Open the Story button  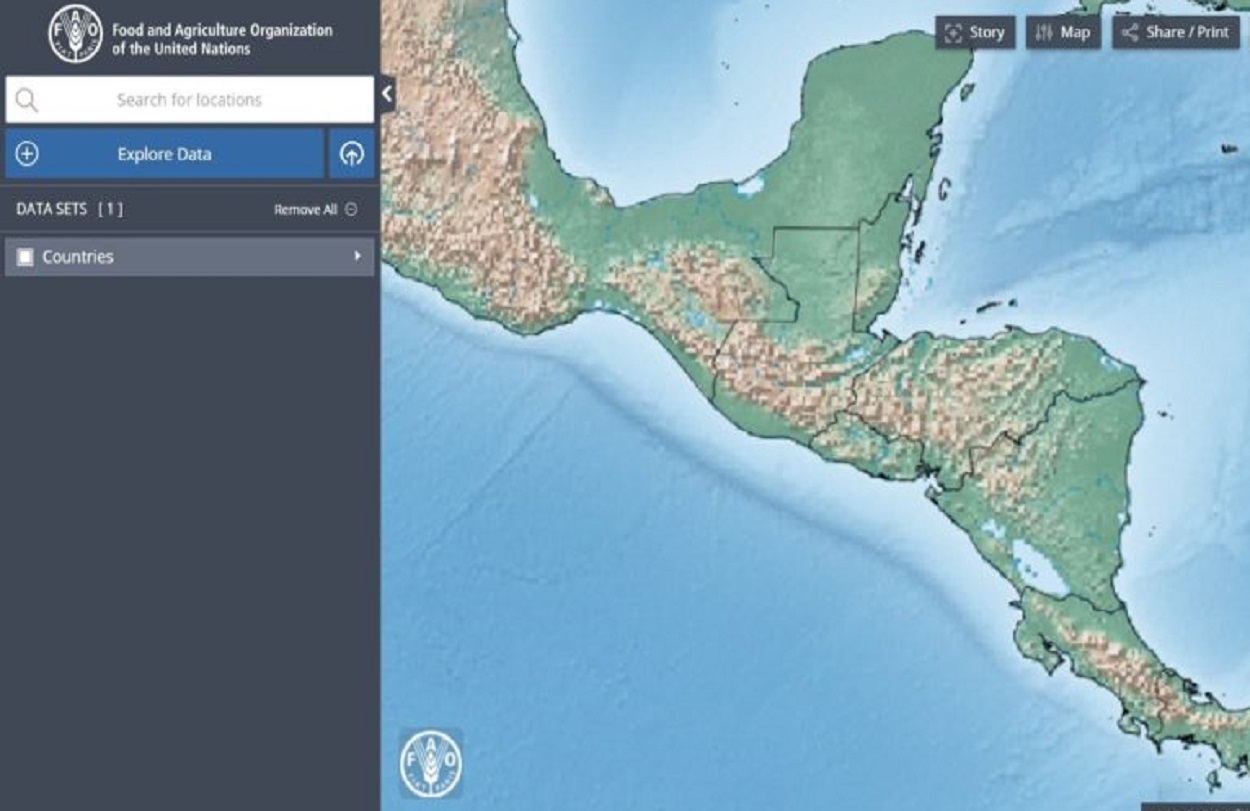[x=975, y=32]
